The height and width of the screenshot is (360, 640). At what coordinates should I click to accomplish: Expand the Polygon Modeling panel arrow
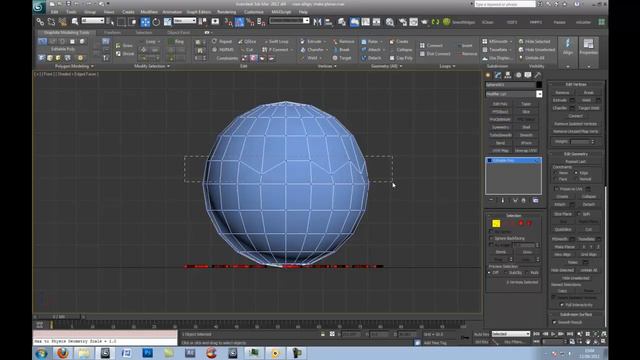(93, 66)
